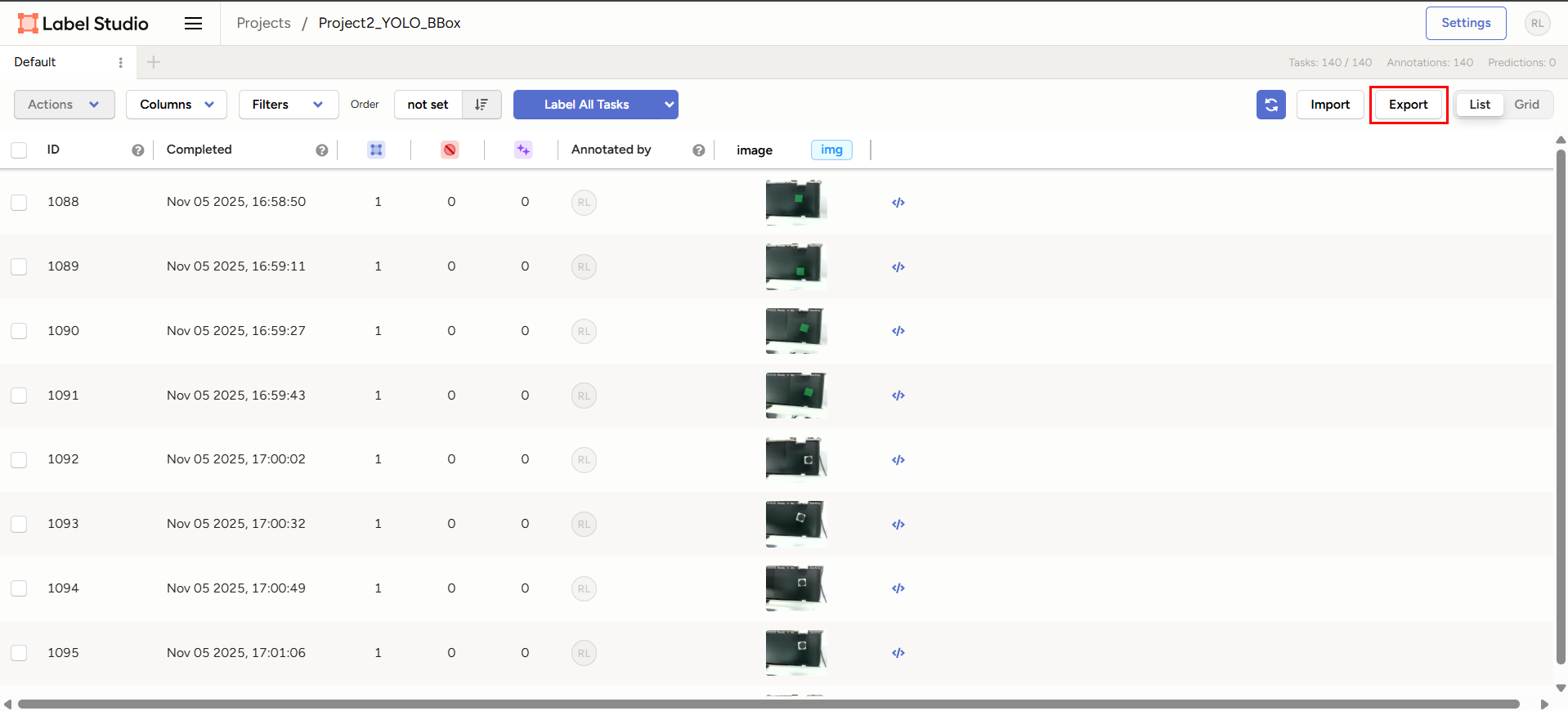
Task: Change image column display type 'img'
Action: (831, 150)
